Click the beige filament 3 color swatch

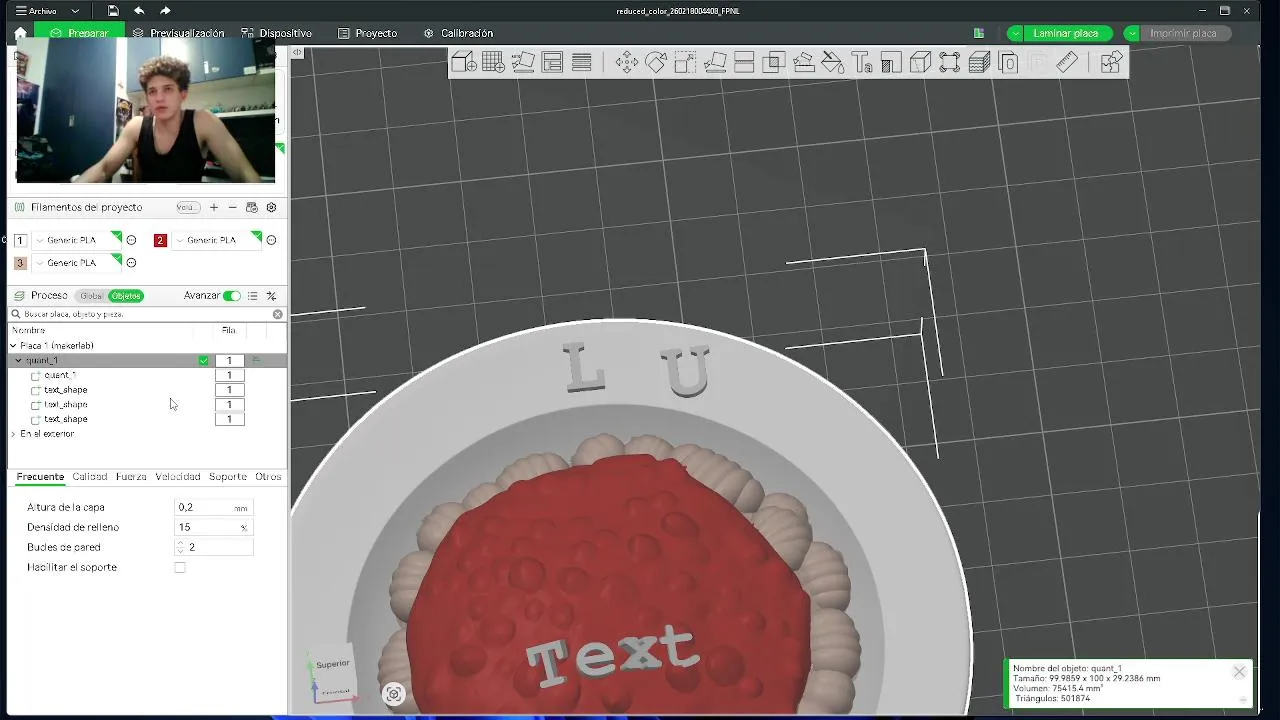coord(20,263)
